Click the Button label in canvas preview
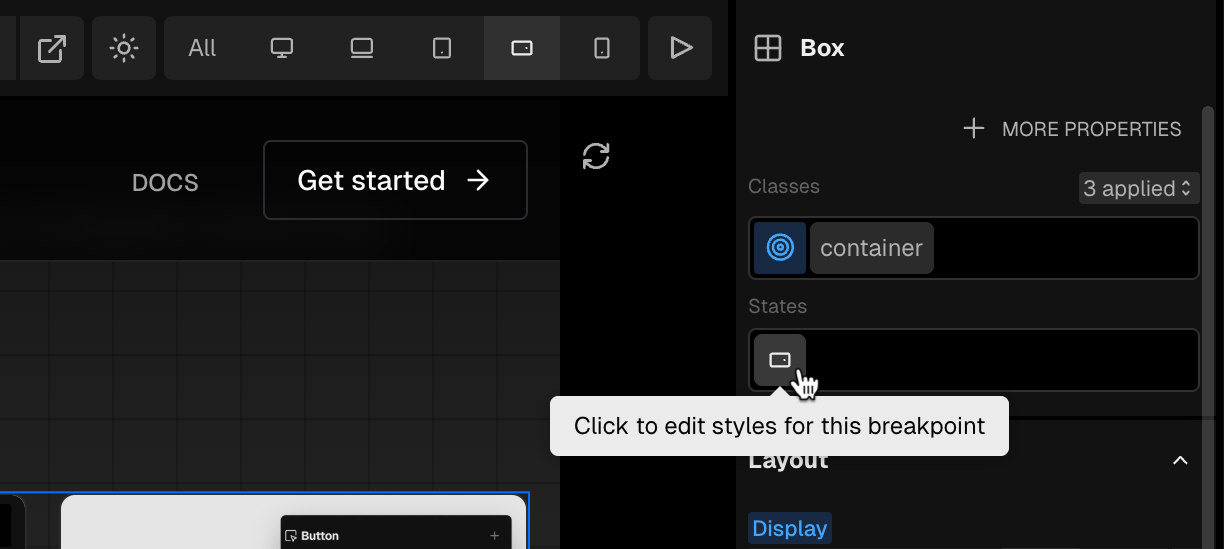This screenshot has width=1224, height=549. click(320, 536)
